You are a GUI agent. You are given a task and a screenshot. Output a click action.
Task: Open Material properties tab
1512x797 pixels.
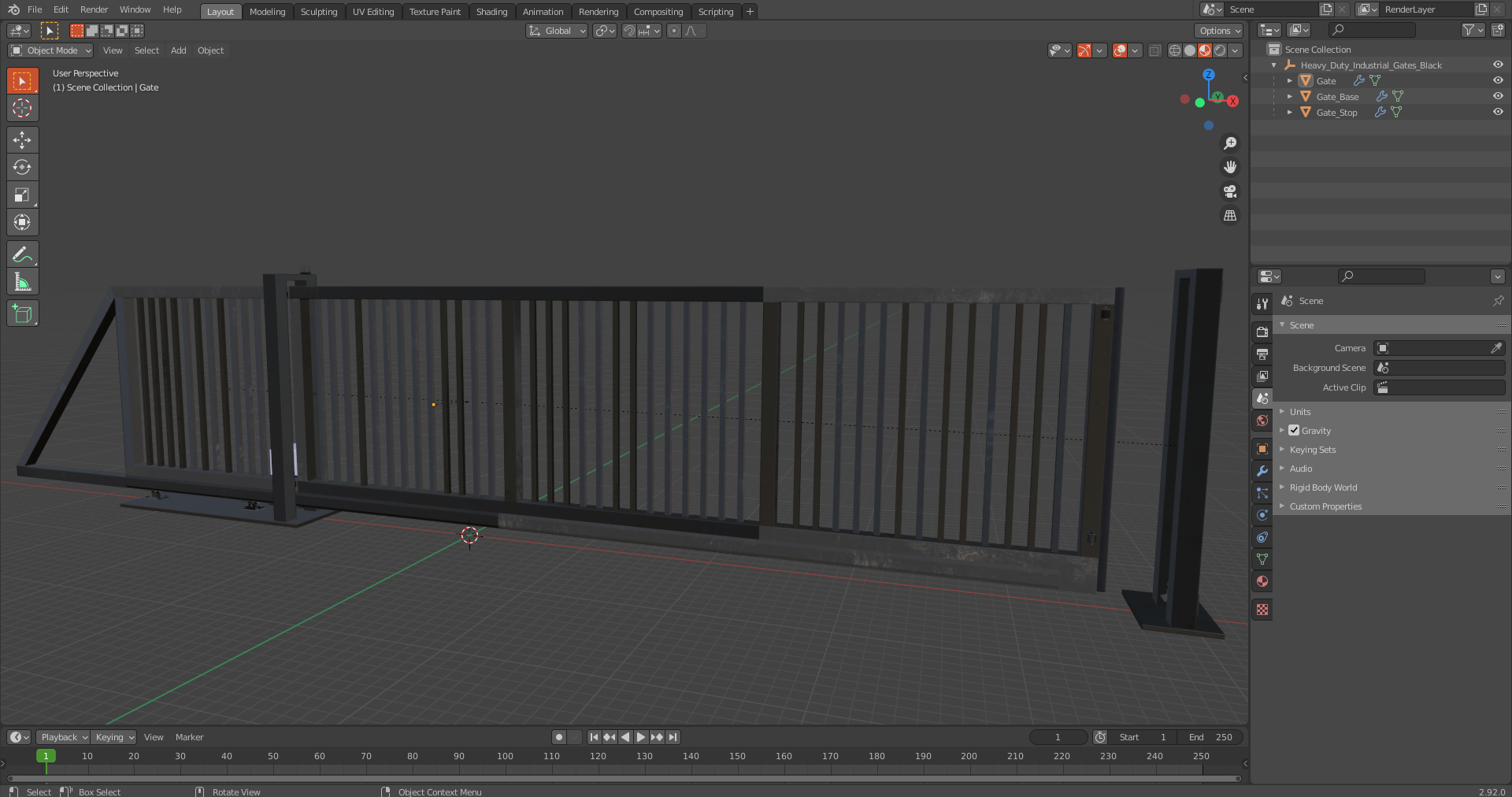[1262, 581]
